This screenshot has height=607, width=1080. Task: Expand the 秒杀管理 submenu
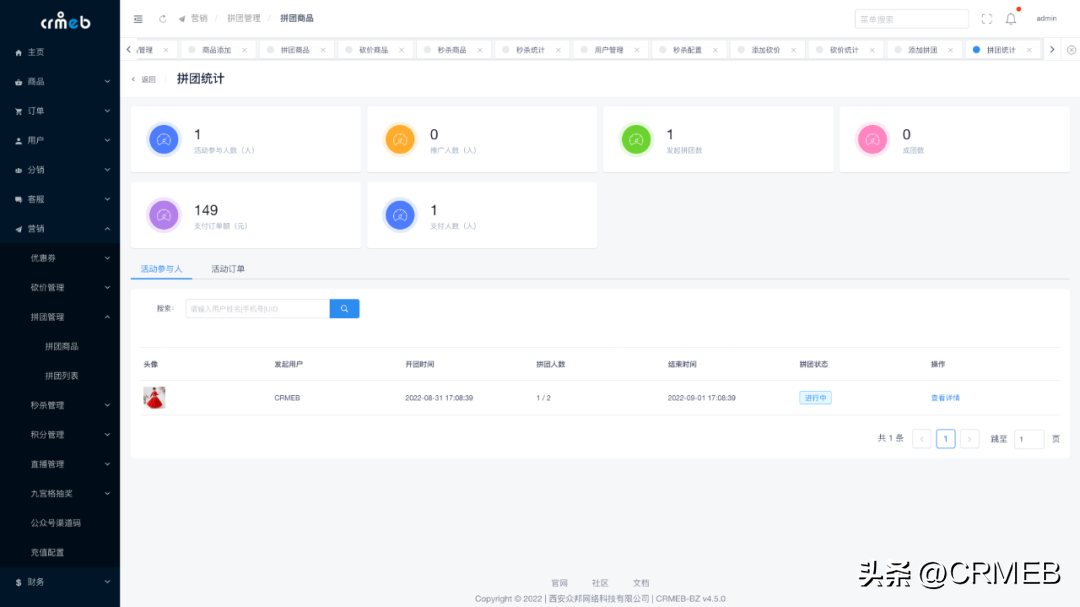60,405
